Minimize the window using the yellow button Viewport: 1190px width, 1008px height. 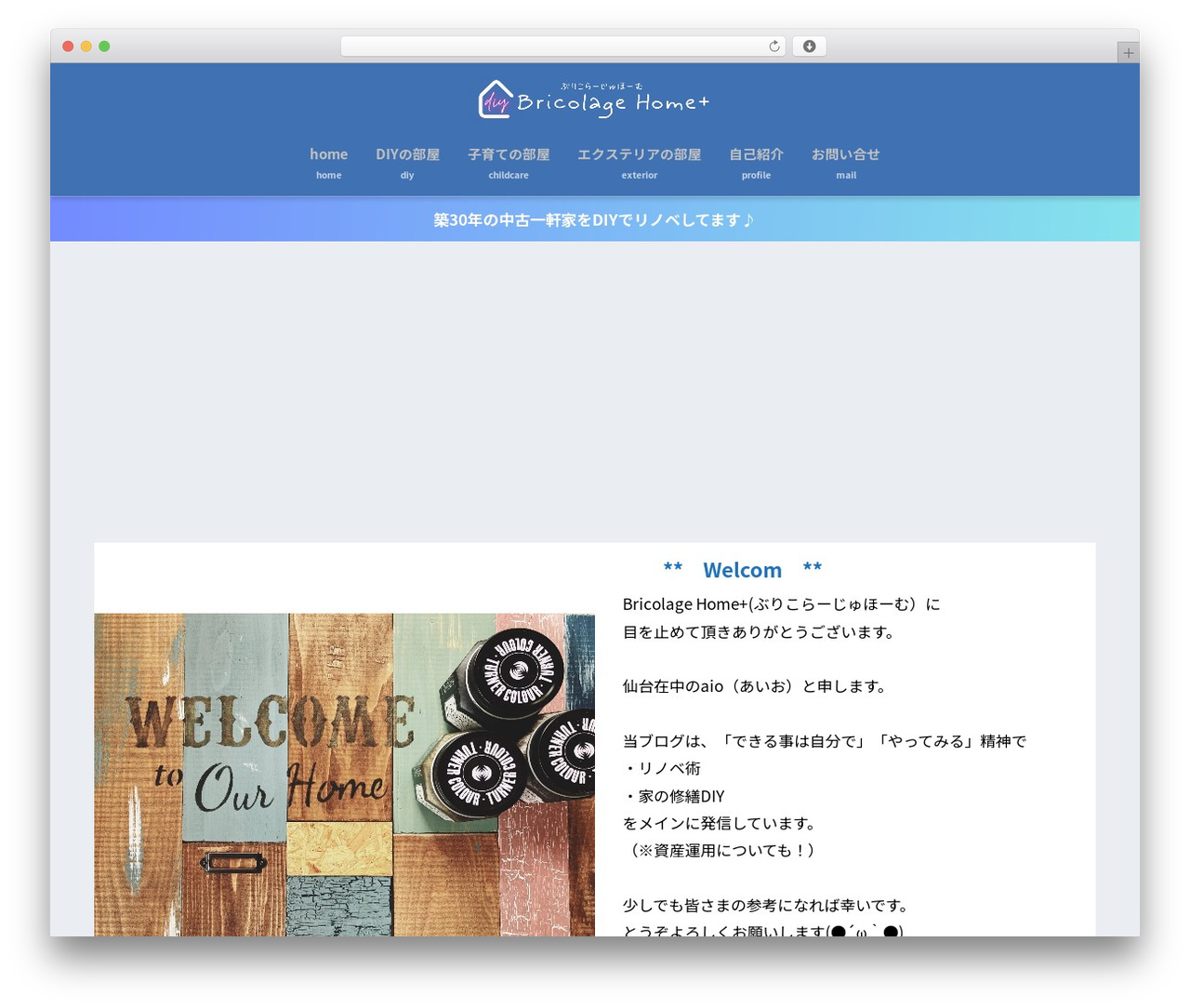point(86,46)
